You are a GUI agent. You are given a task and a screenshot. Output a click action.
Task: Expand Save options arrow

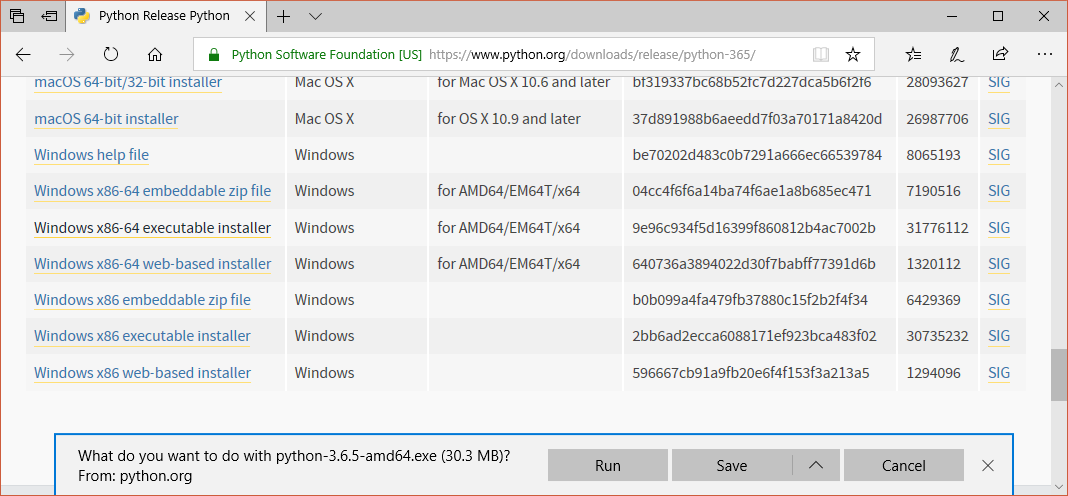[815, 465]
